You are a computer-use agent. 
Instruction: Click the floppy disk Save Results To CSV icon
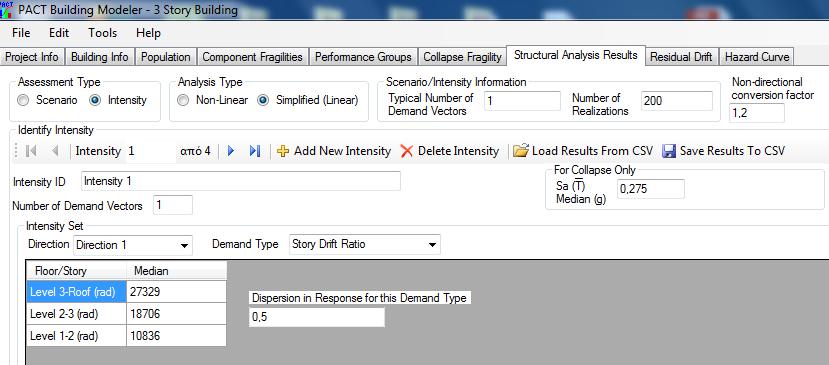669,151
